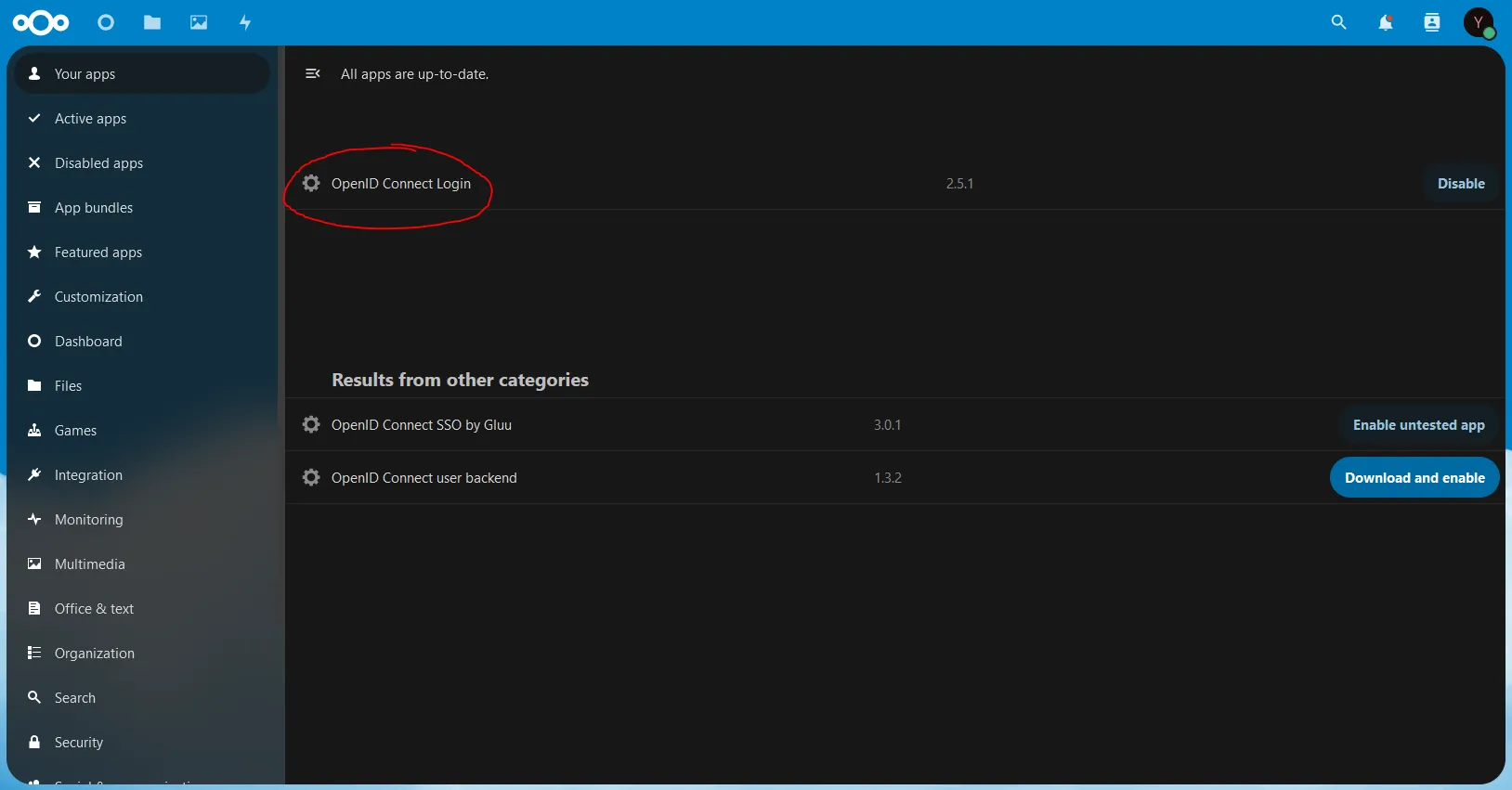Open the Dashboard app icon in header
1512x790 pixels.
106,22
